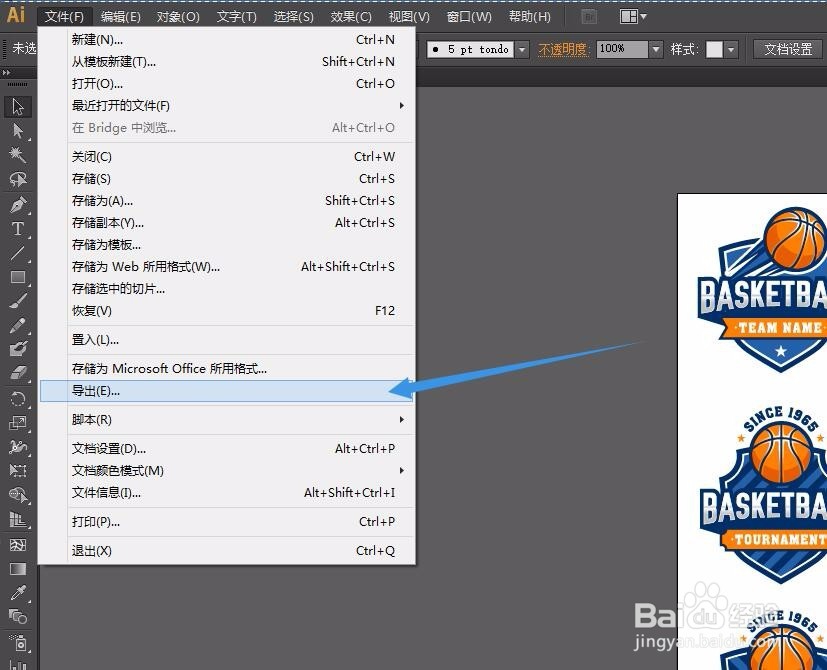
Task: Expand the 脚本(R) submenu
Action: pos(402,419)
